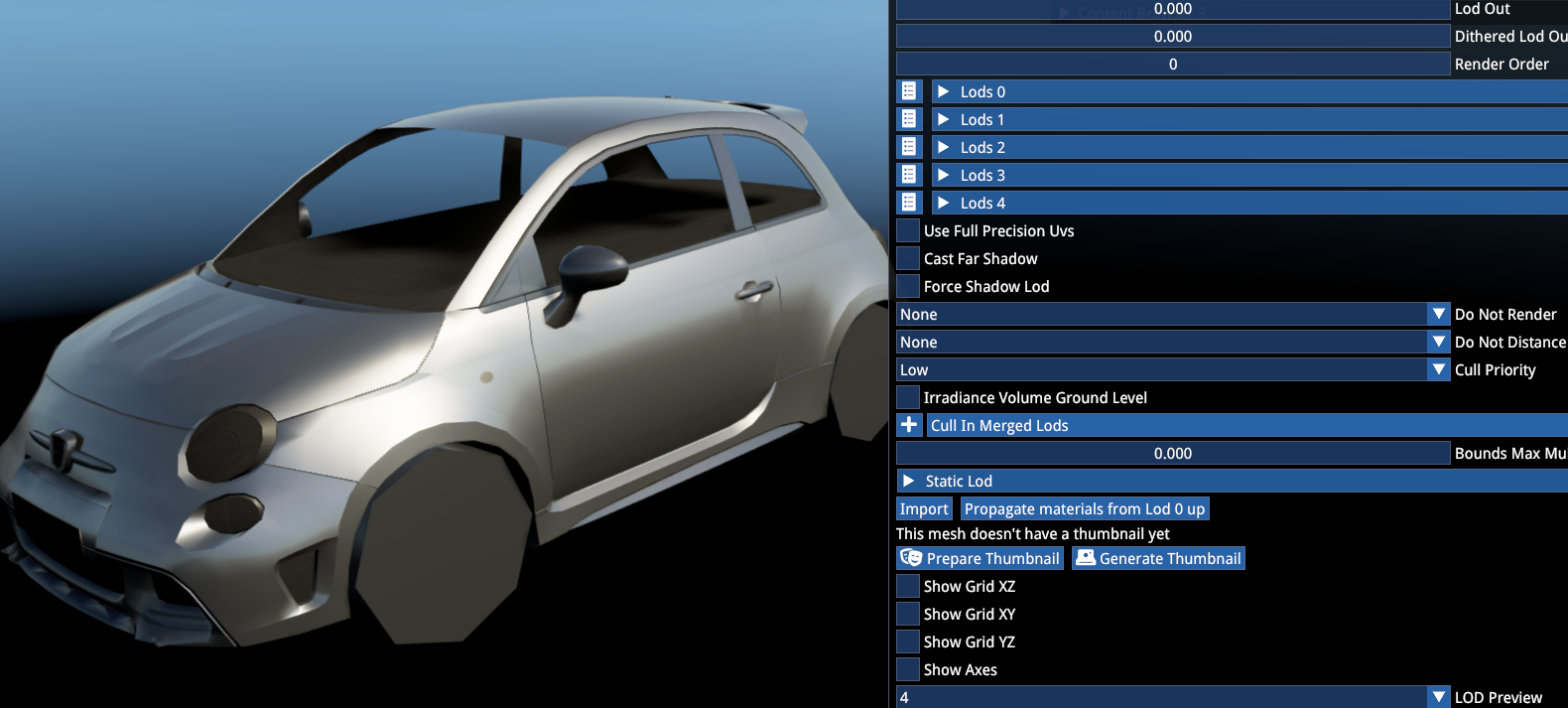Image resolution: width=1568 pixels, height=708 pixels.
Task: Expand the Static Lod section
Action: click(909, 481)
